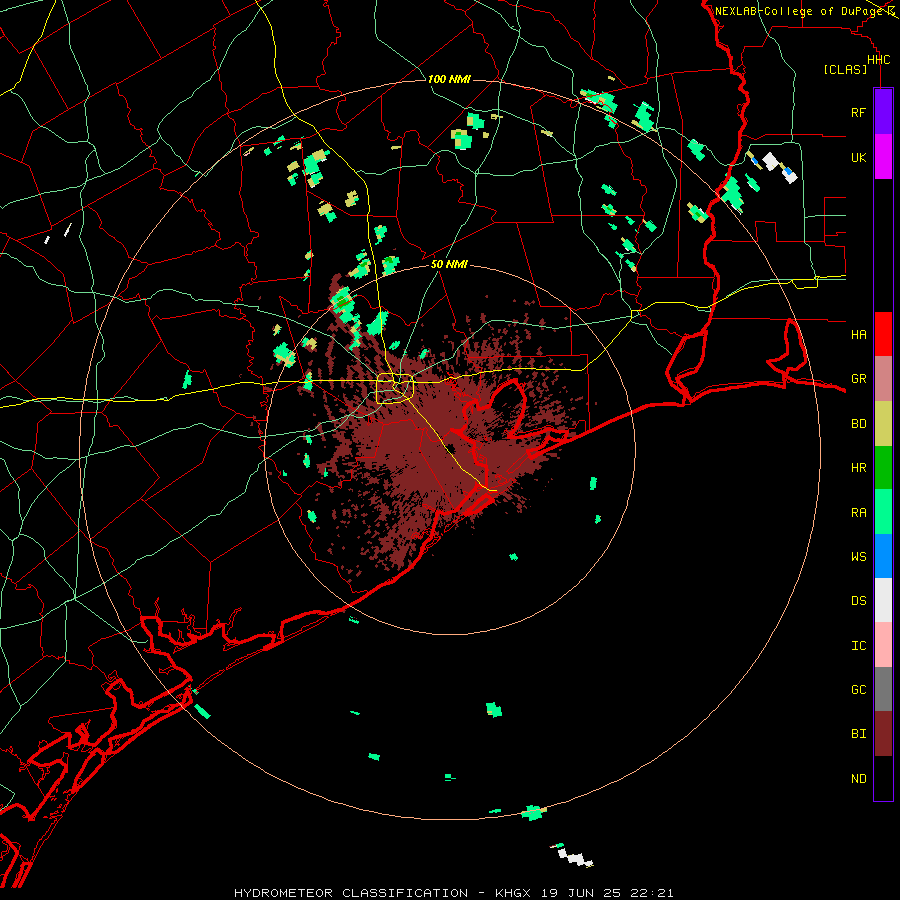The image size is (900, 900).
Task: Click the BI brown legend swatch
Action: [883, 734]
